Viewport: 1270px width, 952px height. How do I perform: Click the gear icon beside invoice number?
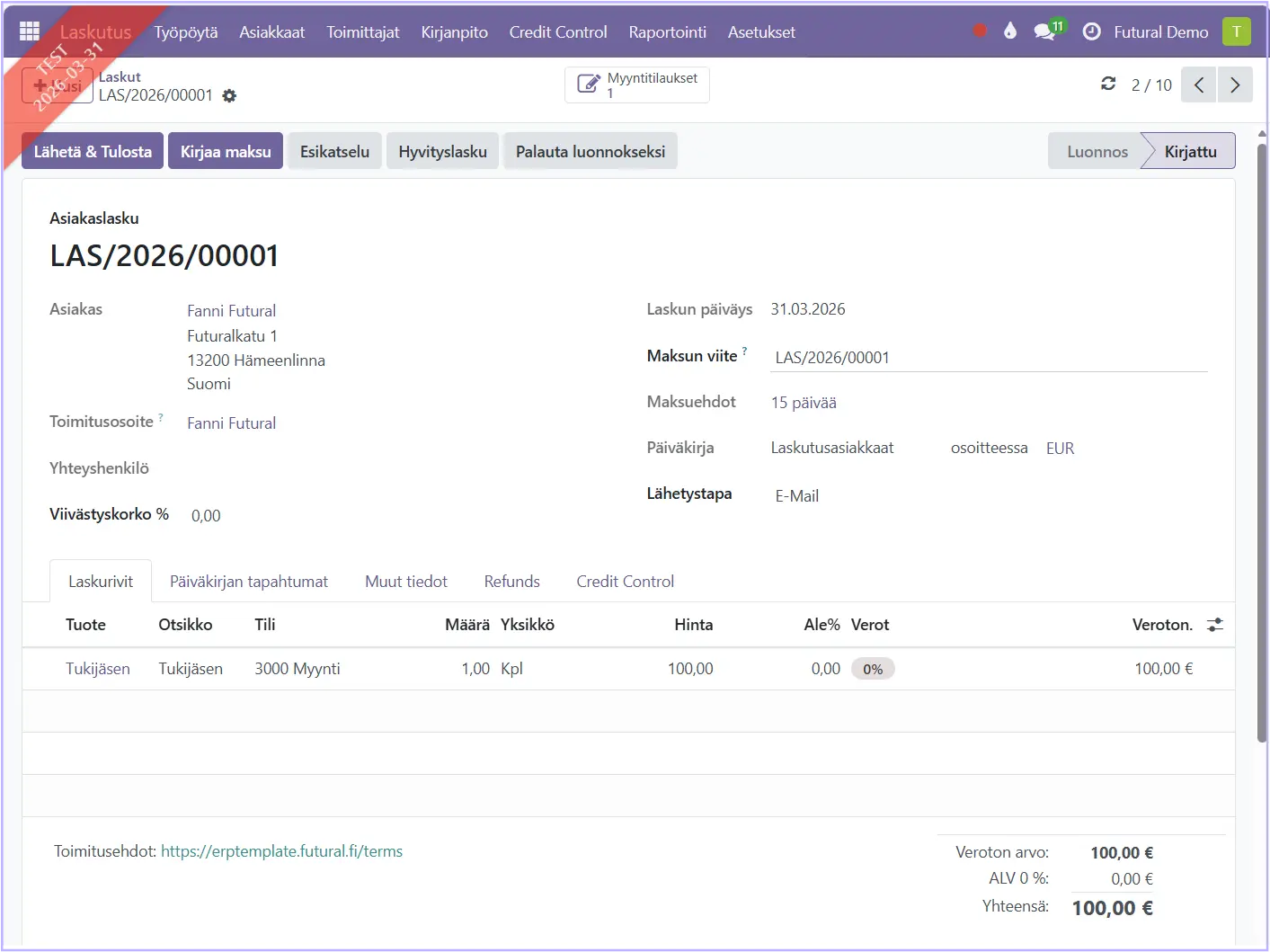tap(229, 96)
